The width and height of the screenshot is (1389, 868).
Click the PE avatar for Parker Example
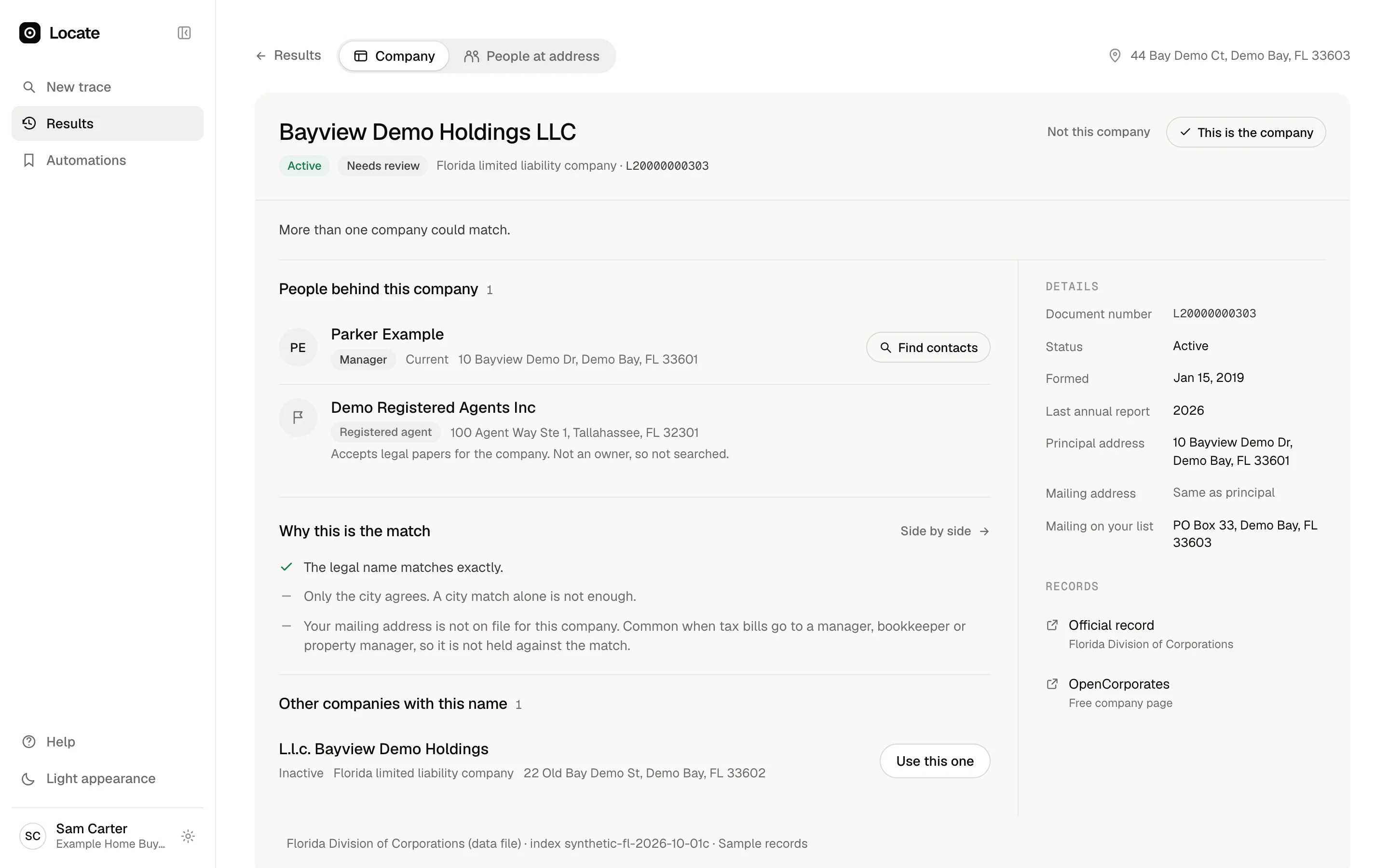pos(298,347)
